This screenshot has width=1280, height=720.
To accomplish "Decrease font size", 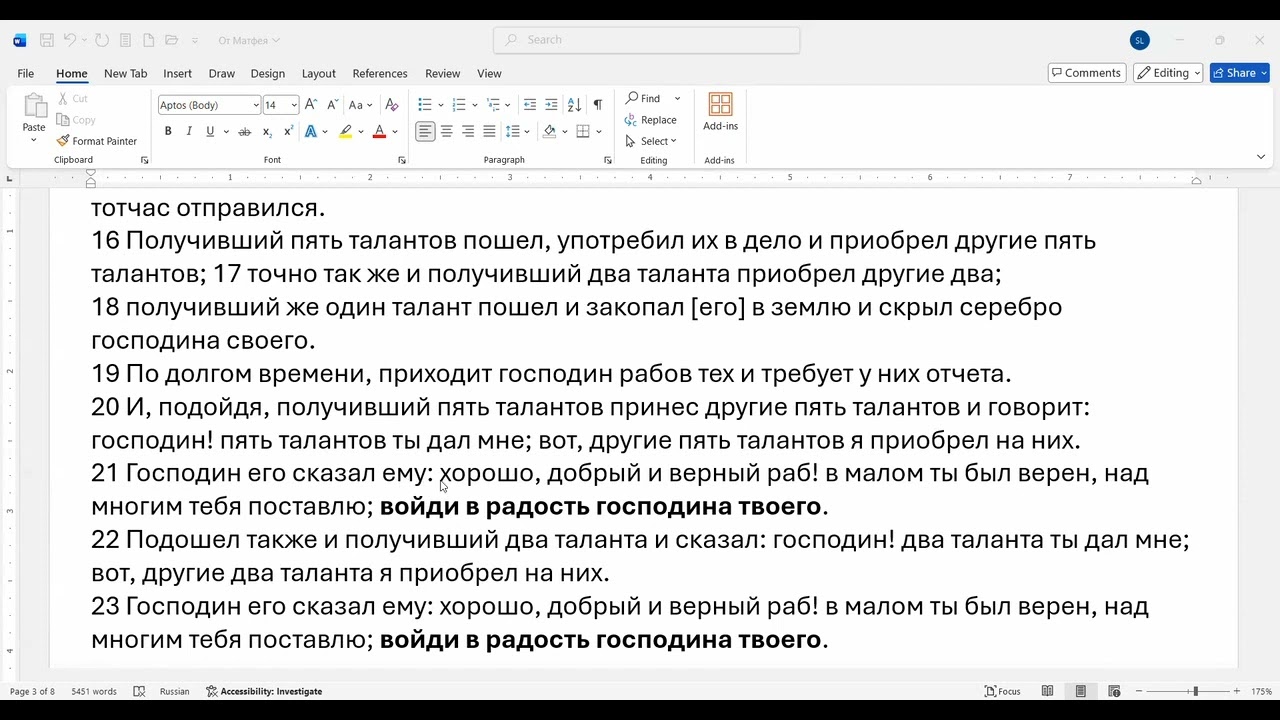I will (x=331, y=104).
